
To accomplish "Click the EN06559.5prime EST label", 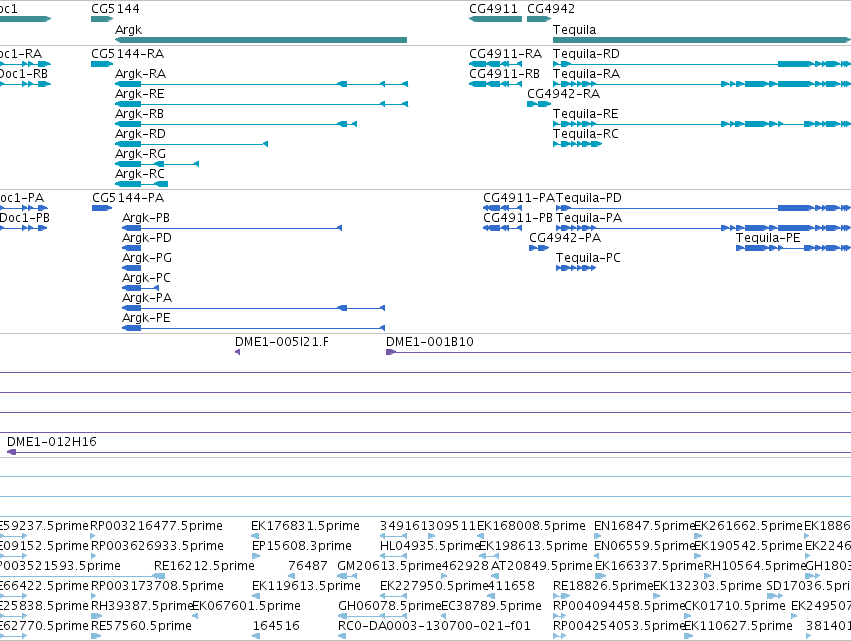I will click(x=645, y=546).
